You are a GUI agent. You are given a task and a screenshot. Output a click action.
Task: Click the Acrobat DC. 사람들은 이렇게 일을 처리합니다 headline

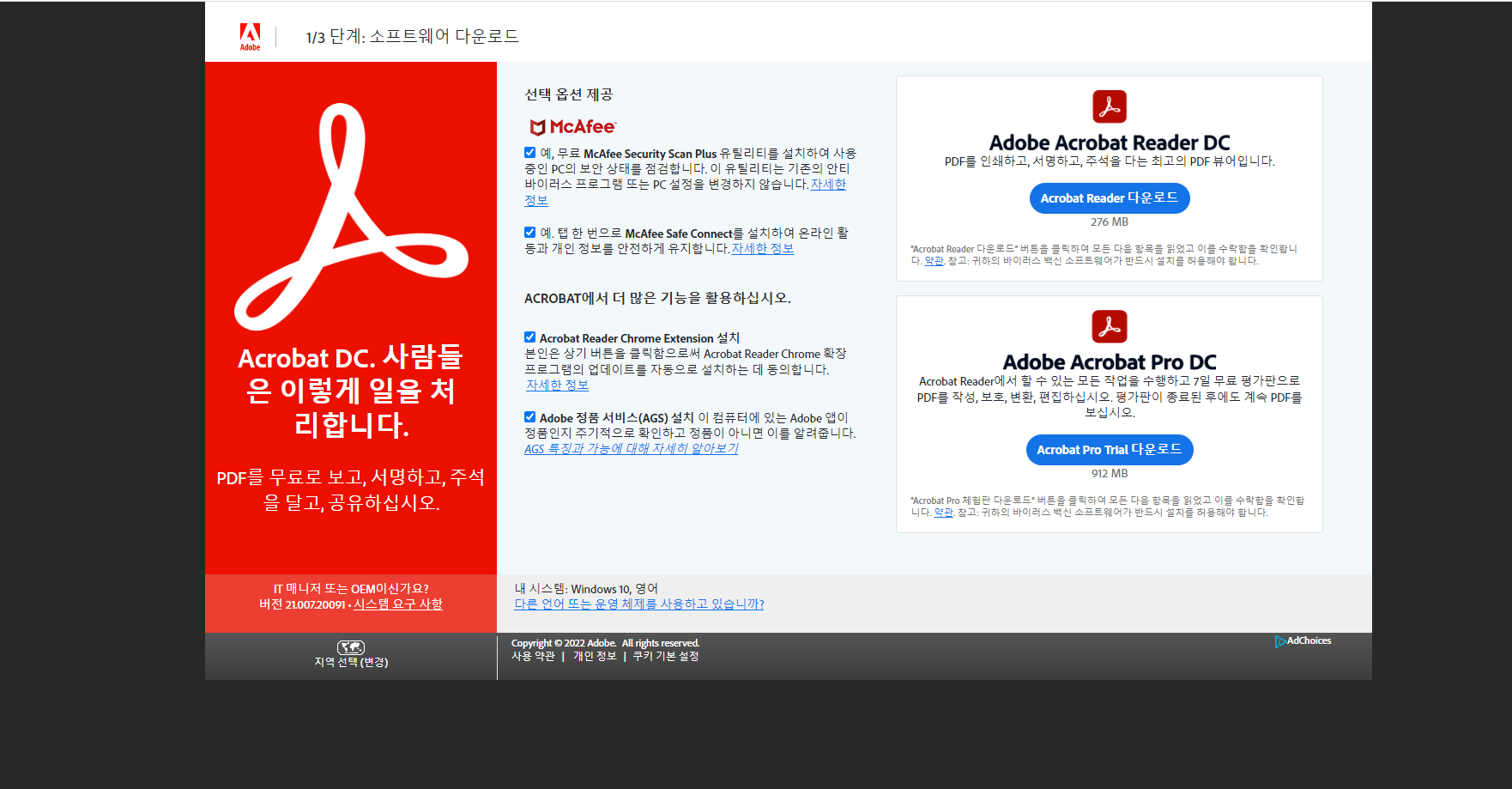351,391
